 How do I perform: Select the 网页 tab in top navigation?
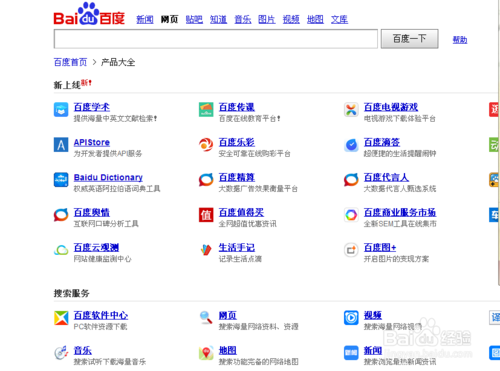coord(169,19)
